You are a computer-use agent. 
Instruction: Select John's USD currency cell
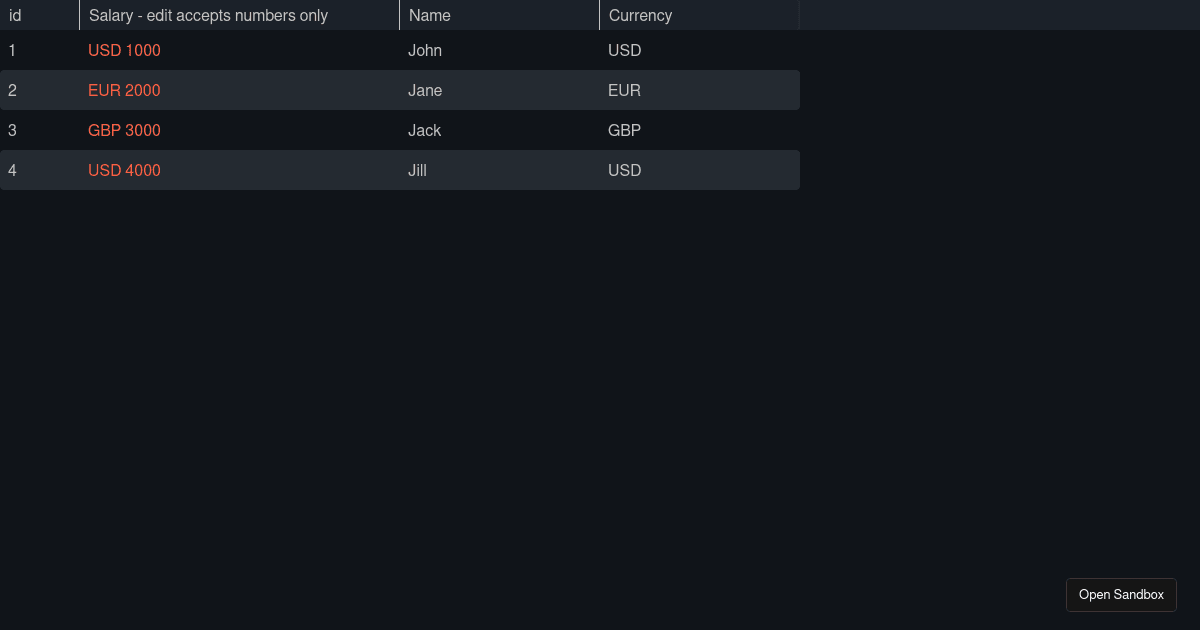click(x=700, y=50)
